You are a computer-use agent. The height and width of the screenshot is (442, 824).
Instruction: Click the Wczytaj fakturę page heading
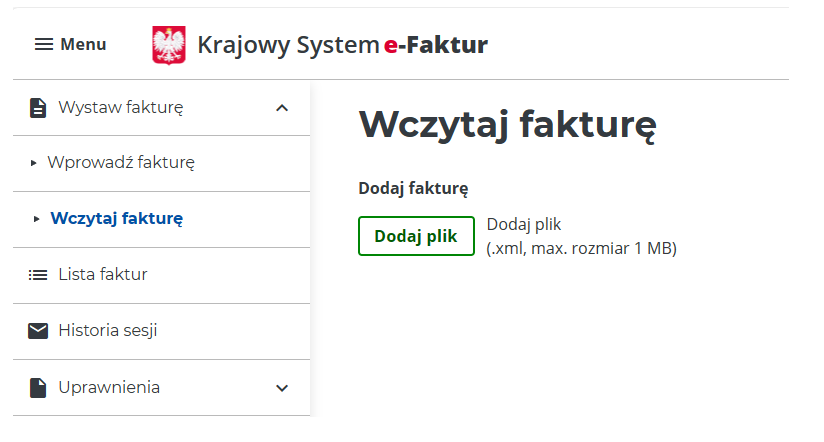click(x=507, y=125)
